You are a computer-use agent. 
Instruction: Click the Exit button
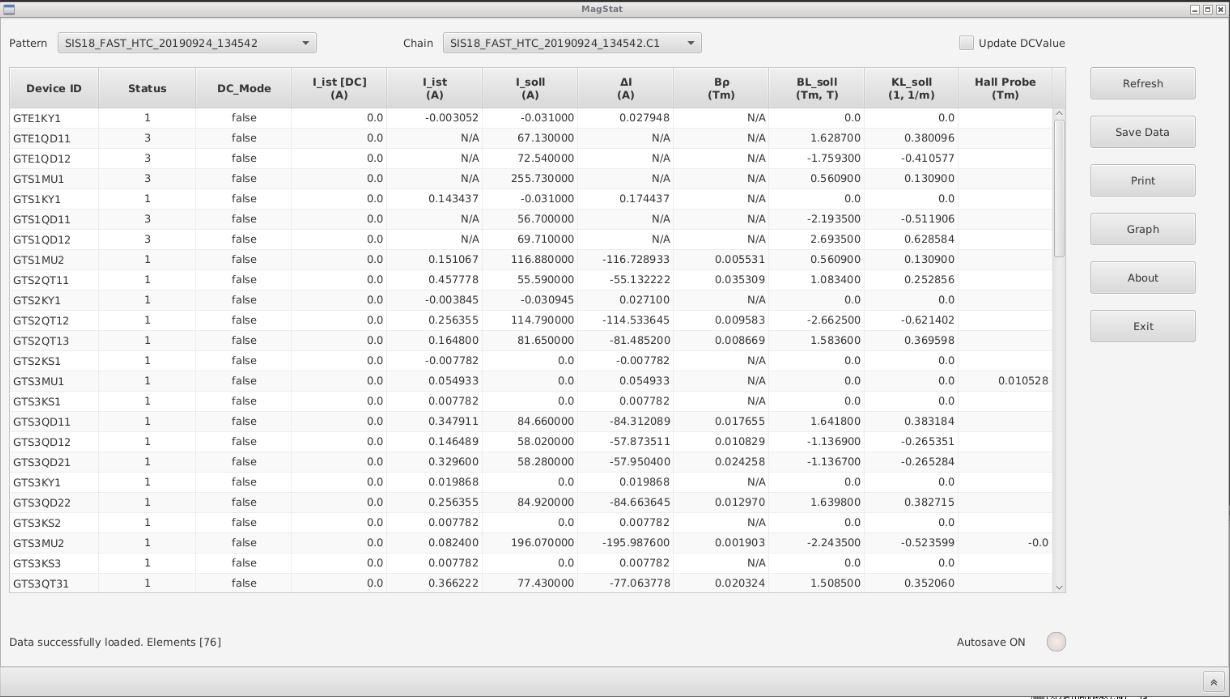tap(1142, 326)
